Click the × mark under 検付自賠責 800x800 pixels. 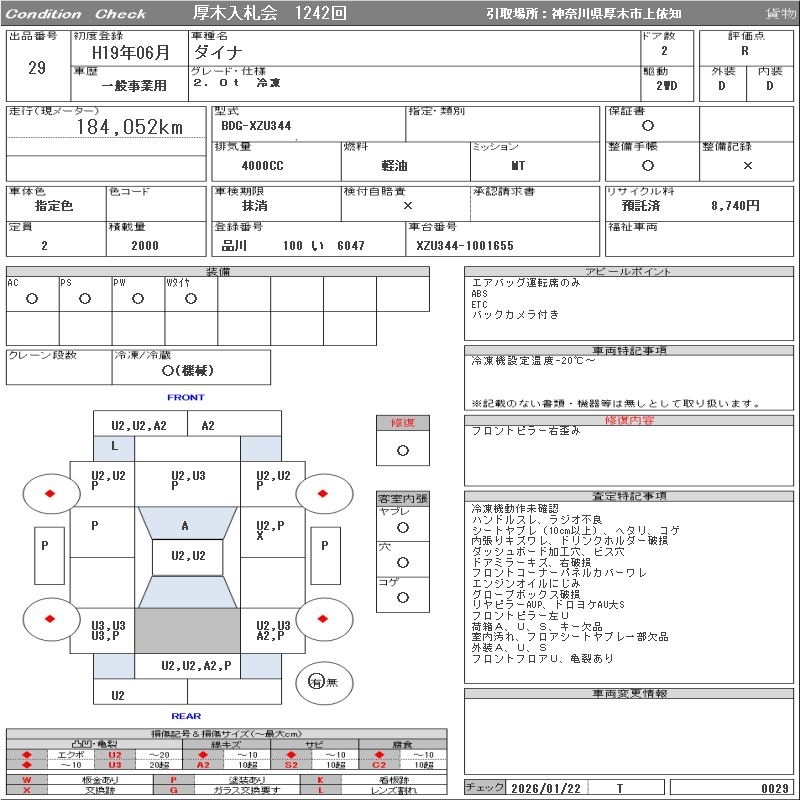click(x=407, y=205)
